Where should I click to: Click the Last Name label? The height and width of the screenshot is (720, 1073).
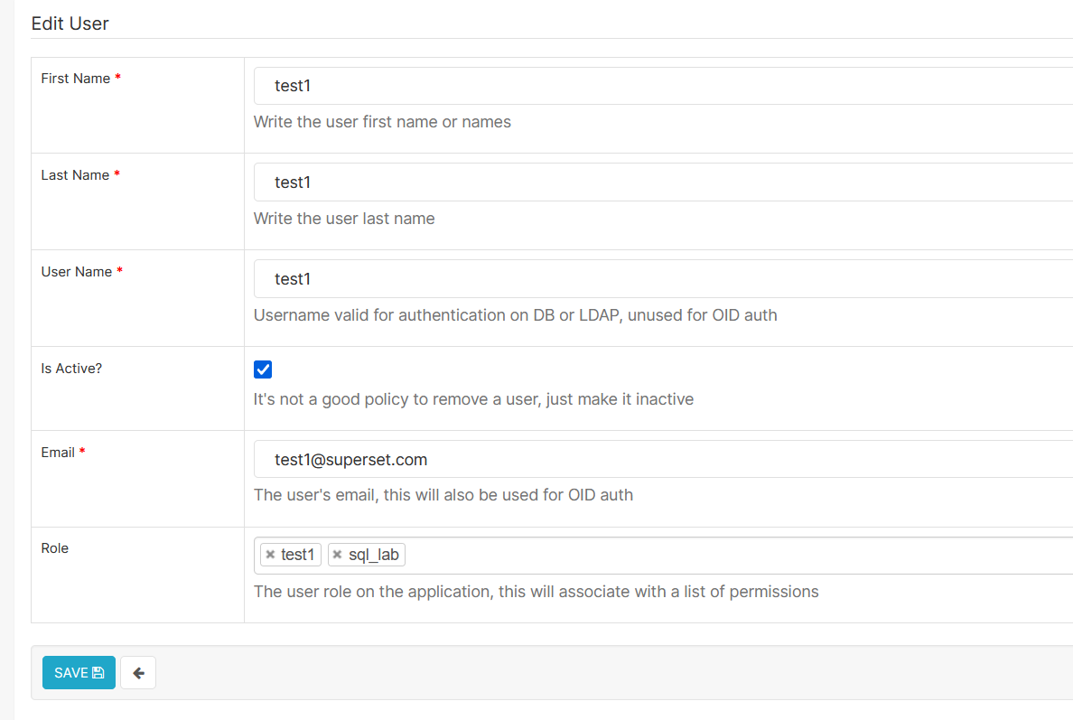point(75,175)
